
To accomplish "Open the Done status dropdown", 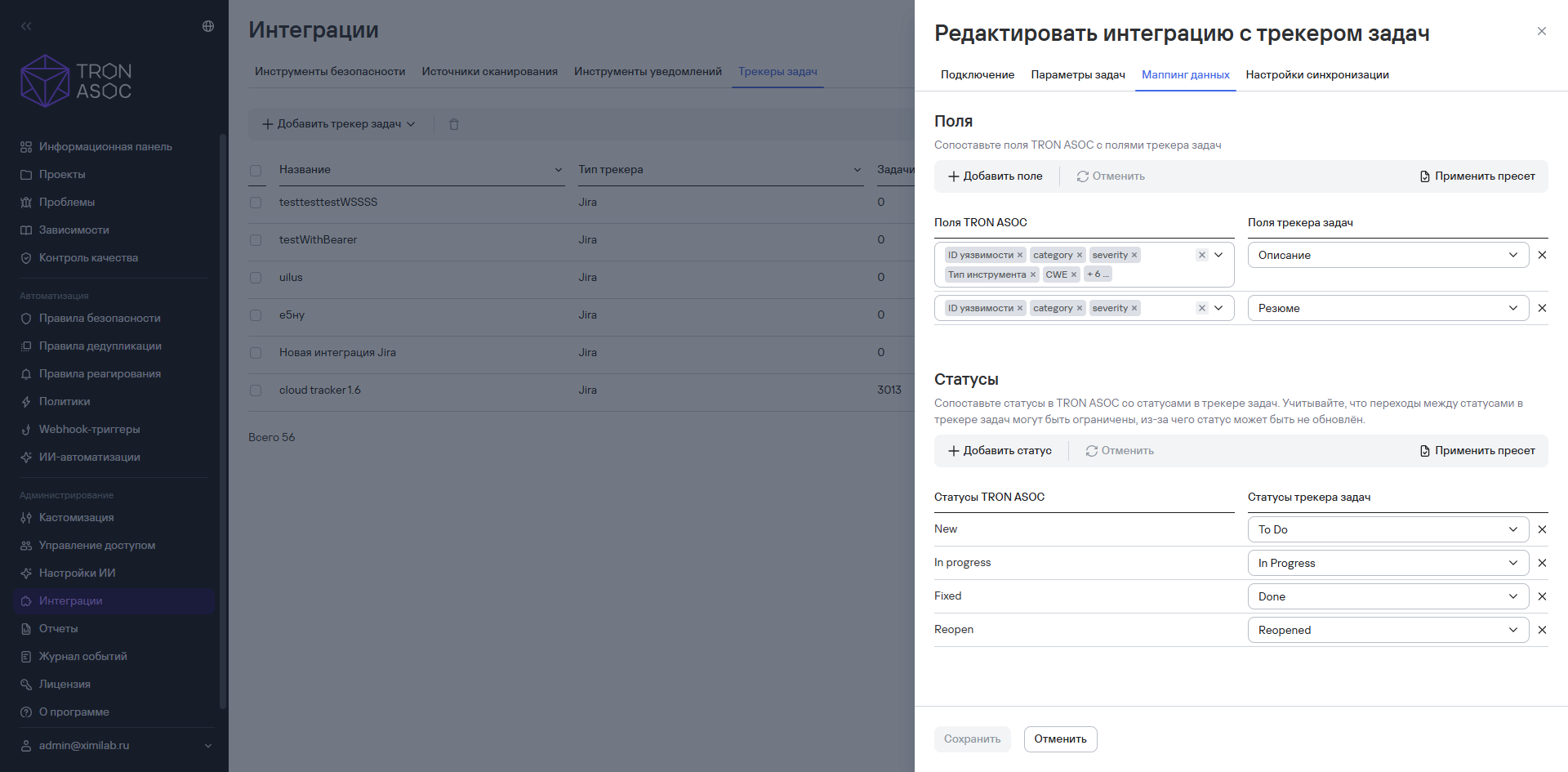I will pyautogui.click(x=1388, y=596).
